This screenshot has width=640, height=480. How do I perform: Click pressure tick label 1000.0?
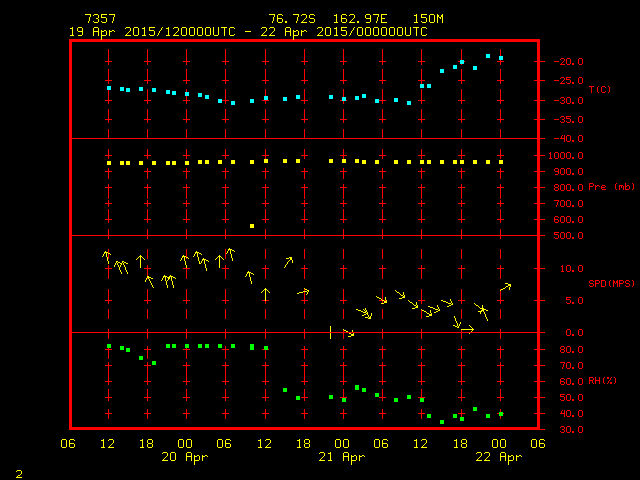(566, 156)
